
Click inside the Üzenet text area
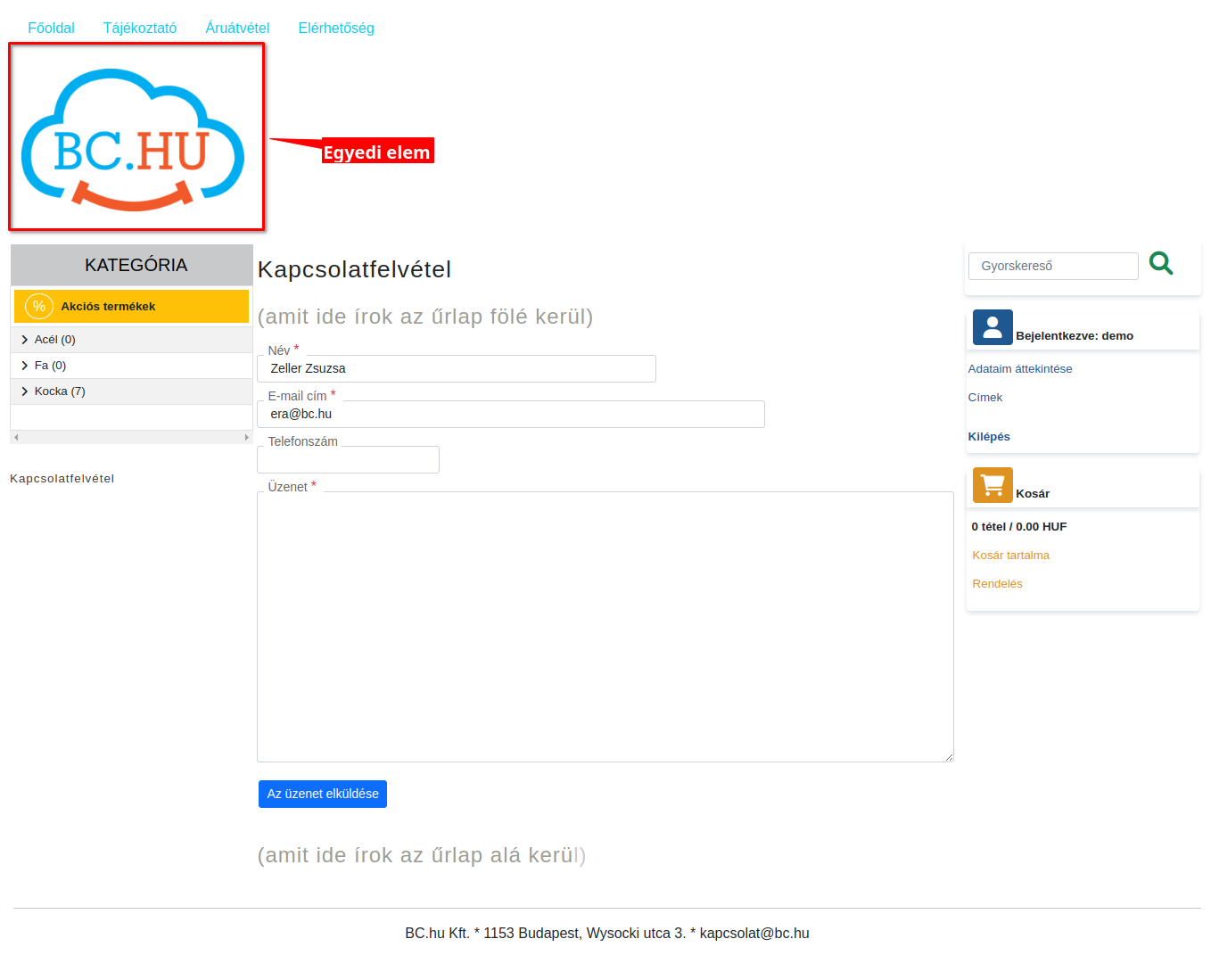(605, 627)
